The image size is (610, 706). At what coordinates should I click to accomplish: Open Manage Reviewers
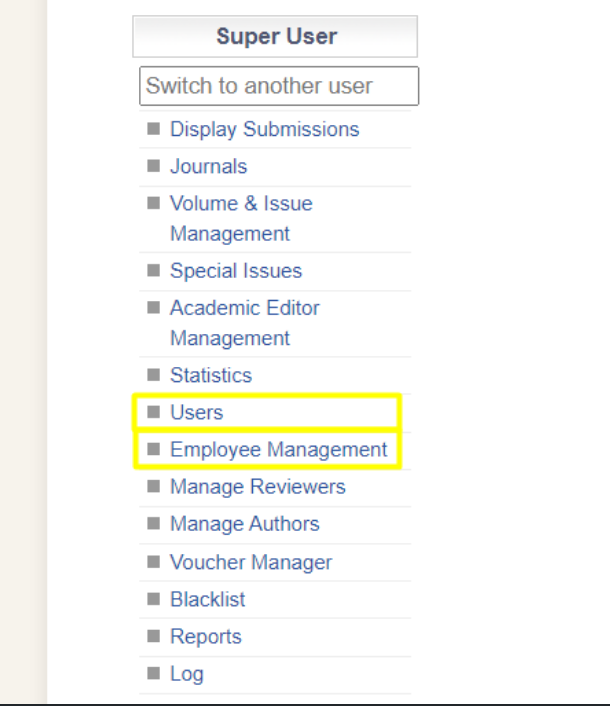point(258,486)
